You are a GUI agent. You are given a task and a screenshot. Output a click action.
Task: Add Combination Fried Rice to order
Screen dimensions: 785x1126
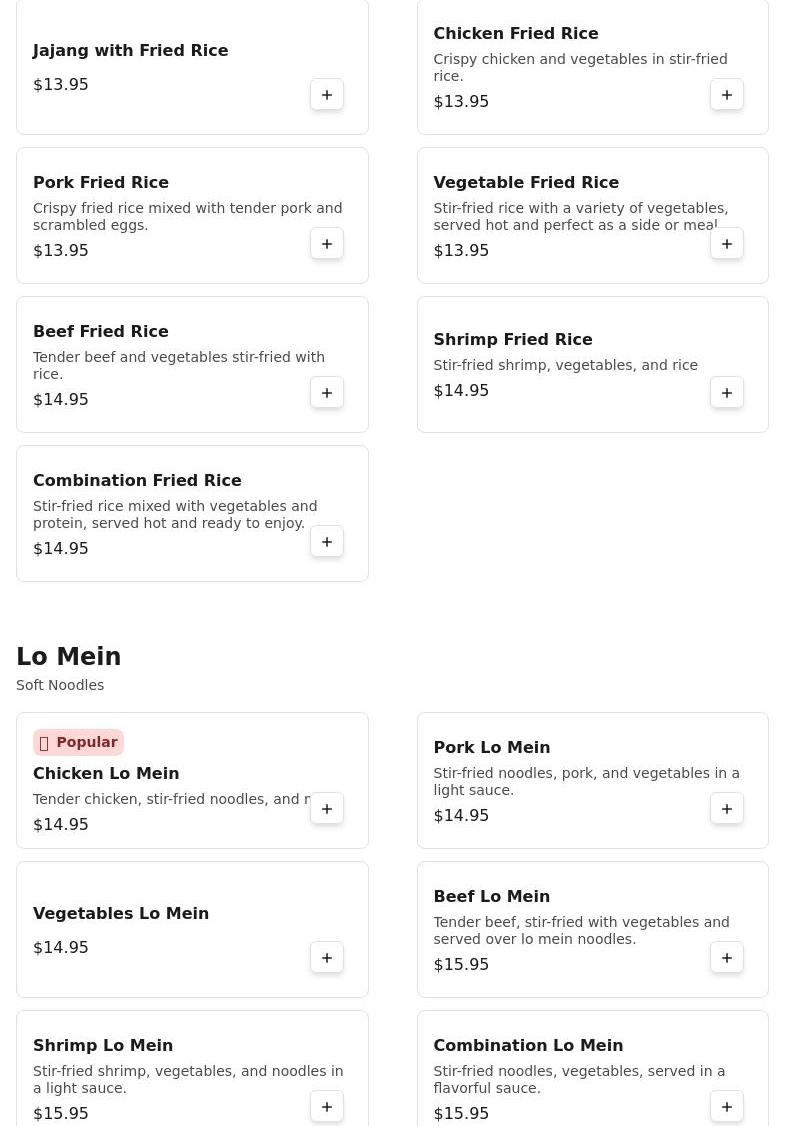click(327, 542)
